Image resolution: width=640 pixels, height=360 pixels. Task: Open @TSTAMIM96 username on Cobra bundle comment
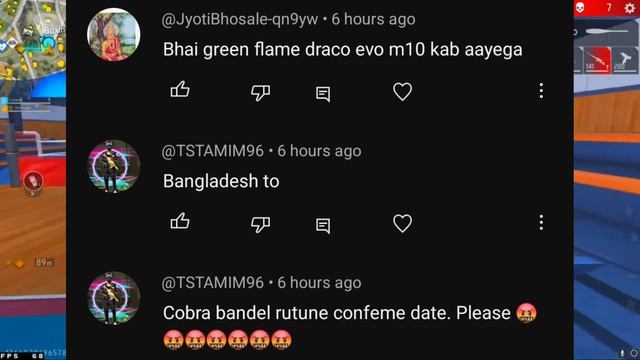(x=213, y=282)
